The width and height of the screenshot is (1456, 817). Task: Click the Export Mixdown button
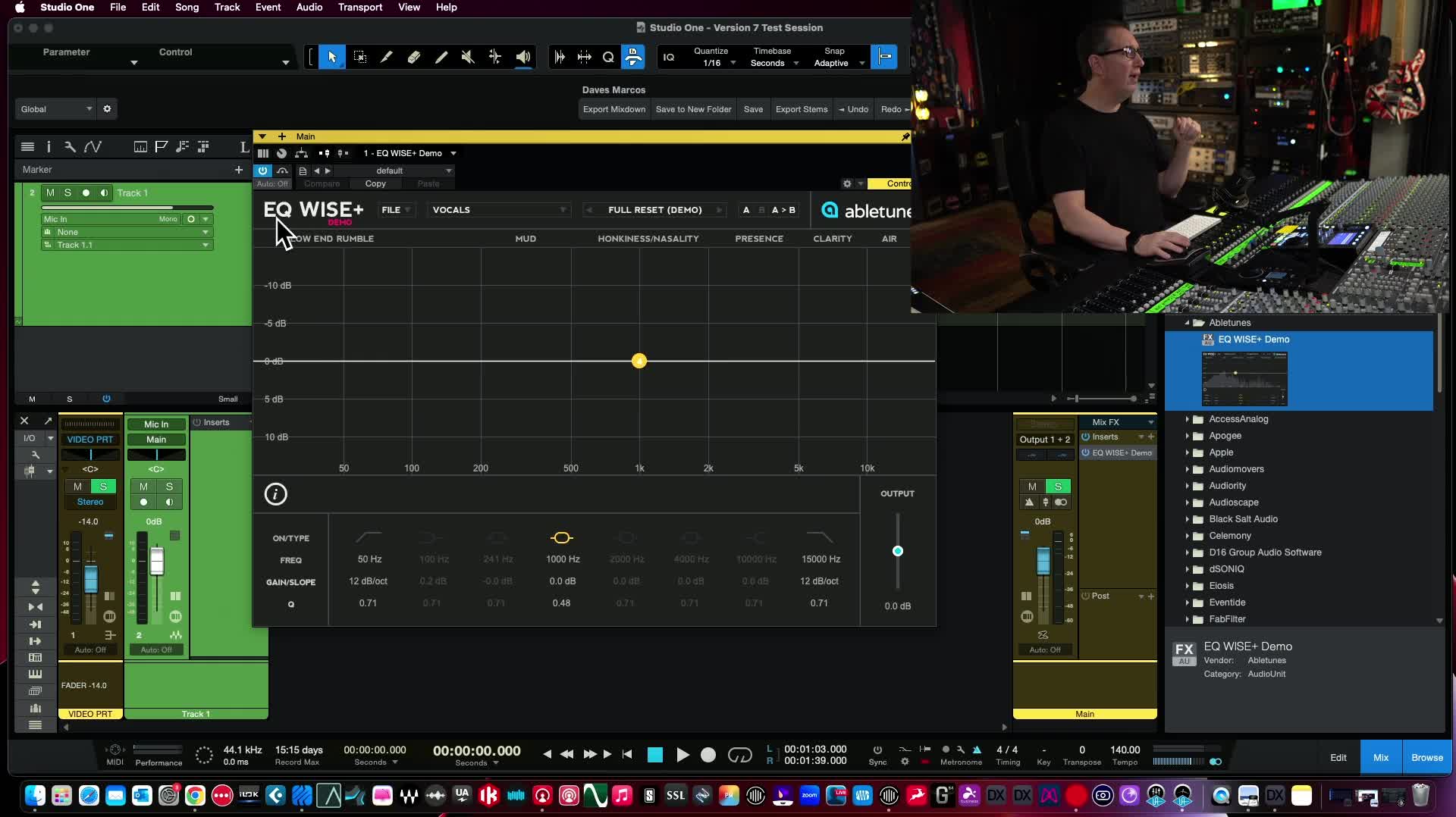pos(614,109)
